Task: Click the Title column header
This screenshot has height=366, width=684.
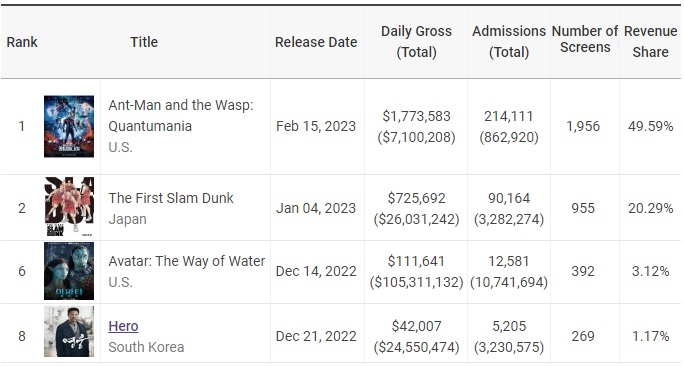Action: 144,42
